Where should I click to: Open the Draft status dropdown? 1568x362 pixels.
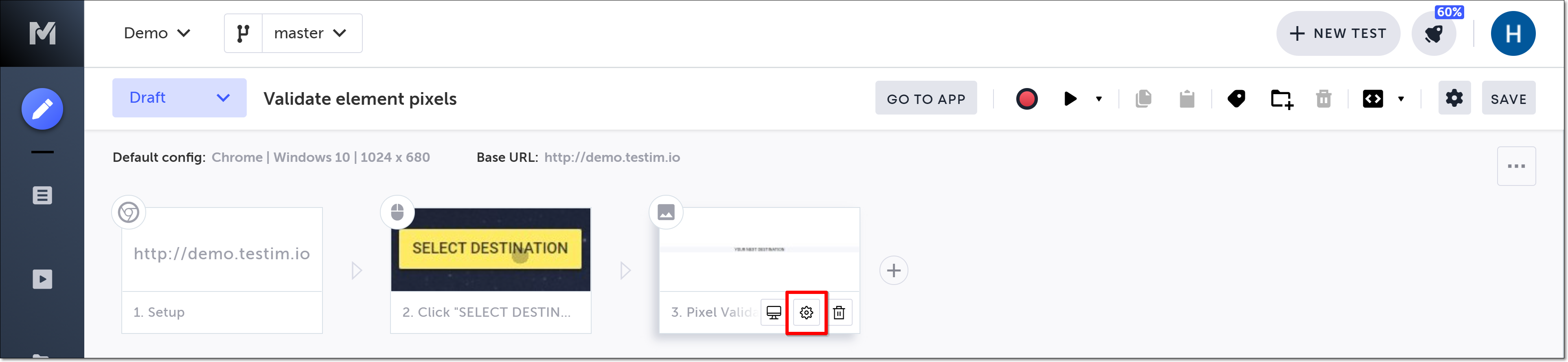point(179,97)
